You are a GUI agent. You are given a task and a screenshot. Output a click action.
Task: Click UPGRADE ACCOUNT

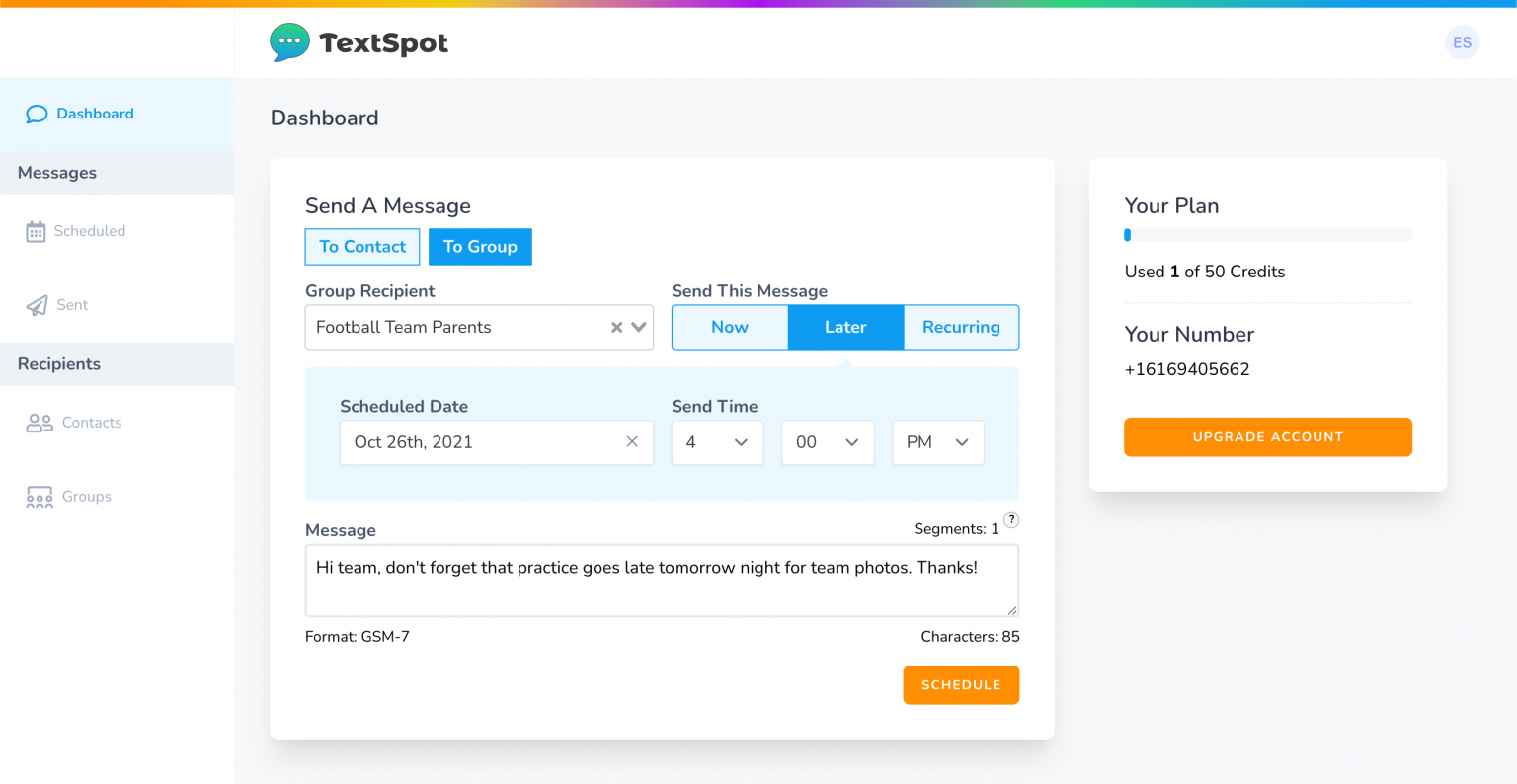pos(1267,436)
